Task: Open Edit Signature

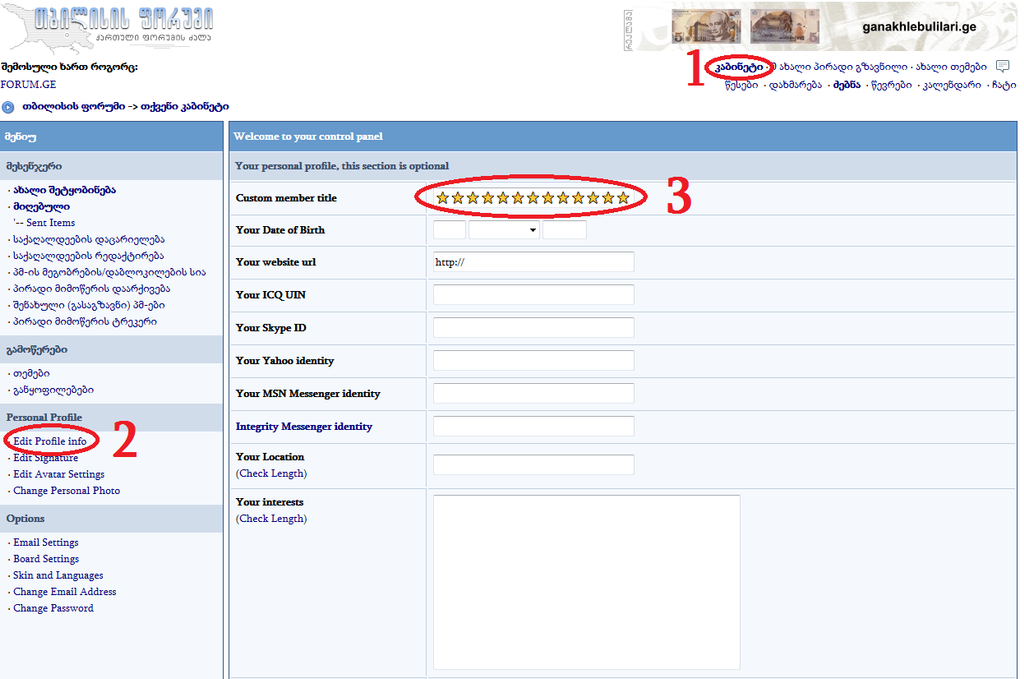Action: [x=46, y=458]
